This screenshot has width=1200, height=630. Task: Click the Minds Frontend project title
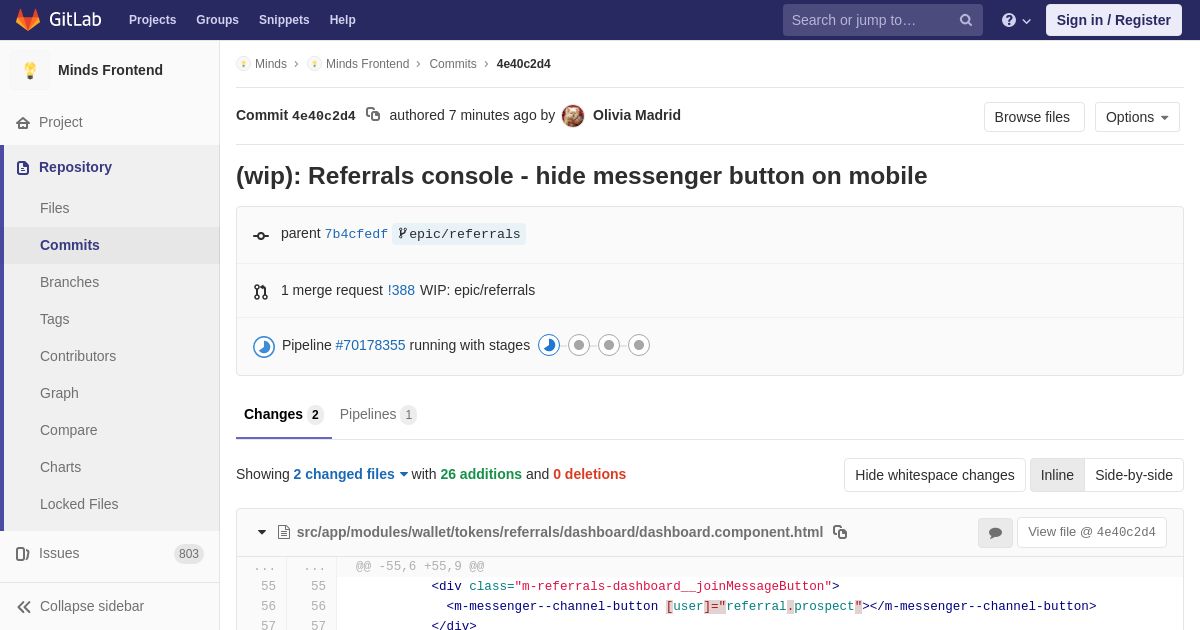click(110, 70)
